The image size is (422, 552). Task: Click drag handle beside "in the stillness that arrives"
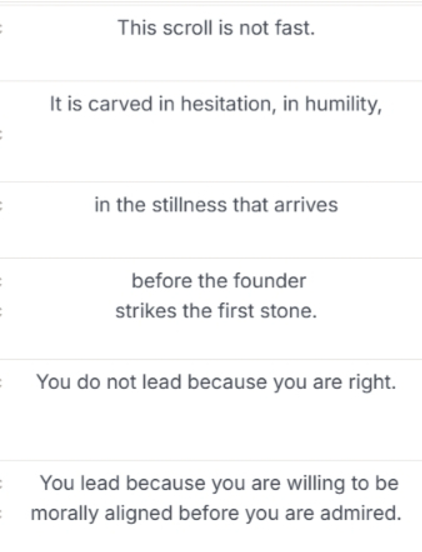1,205
